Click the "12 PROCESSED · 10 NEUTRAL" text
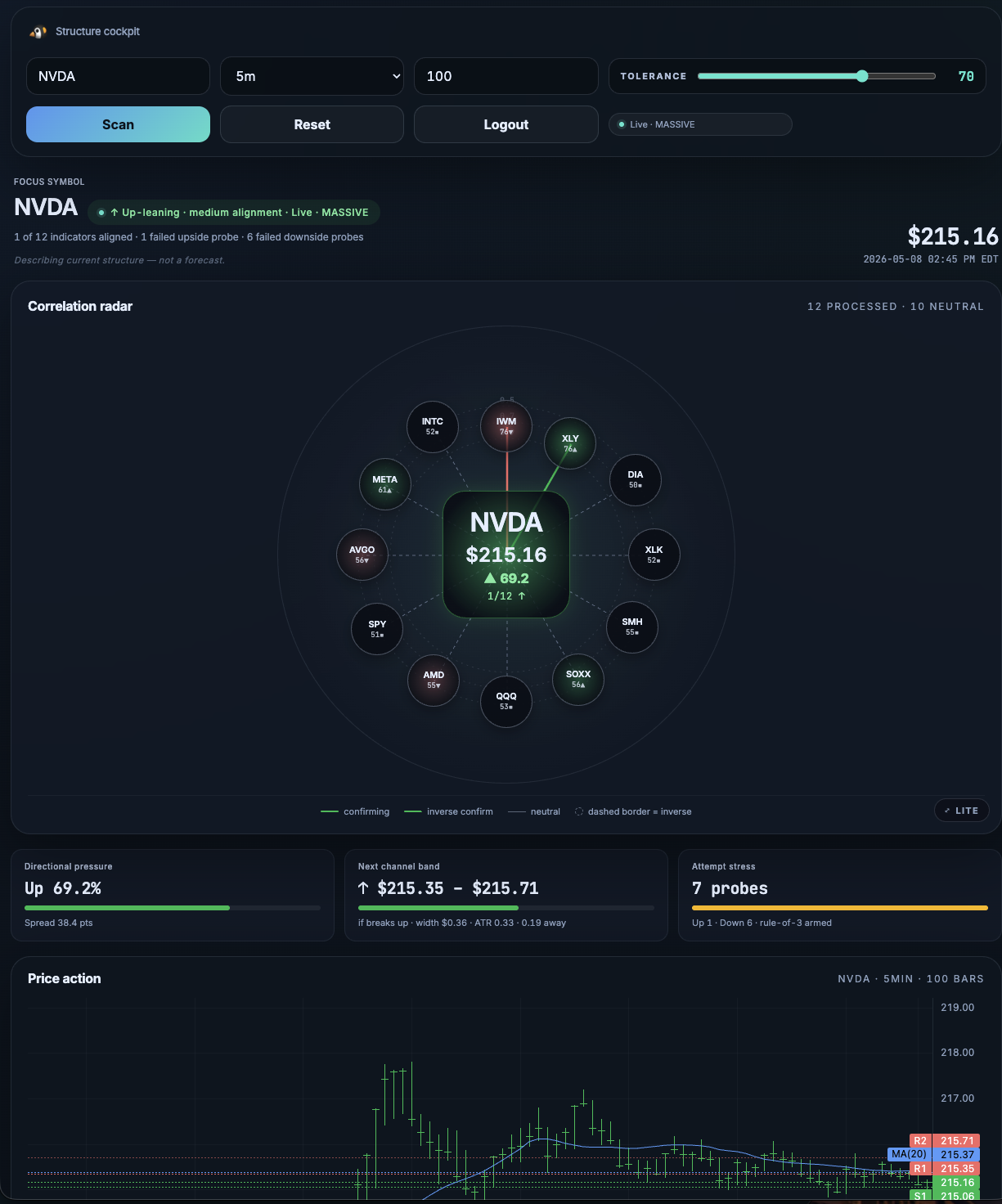 click(x=896, y=306)
